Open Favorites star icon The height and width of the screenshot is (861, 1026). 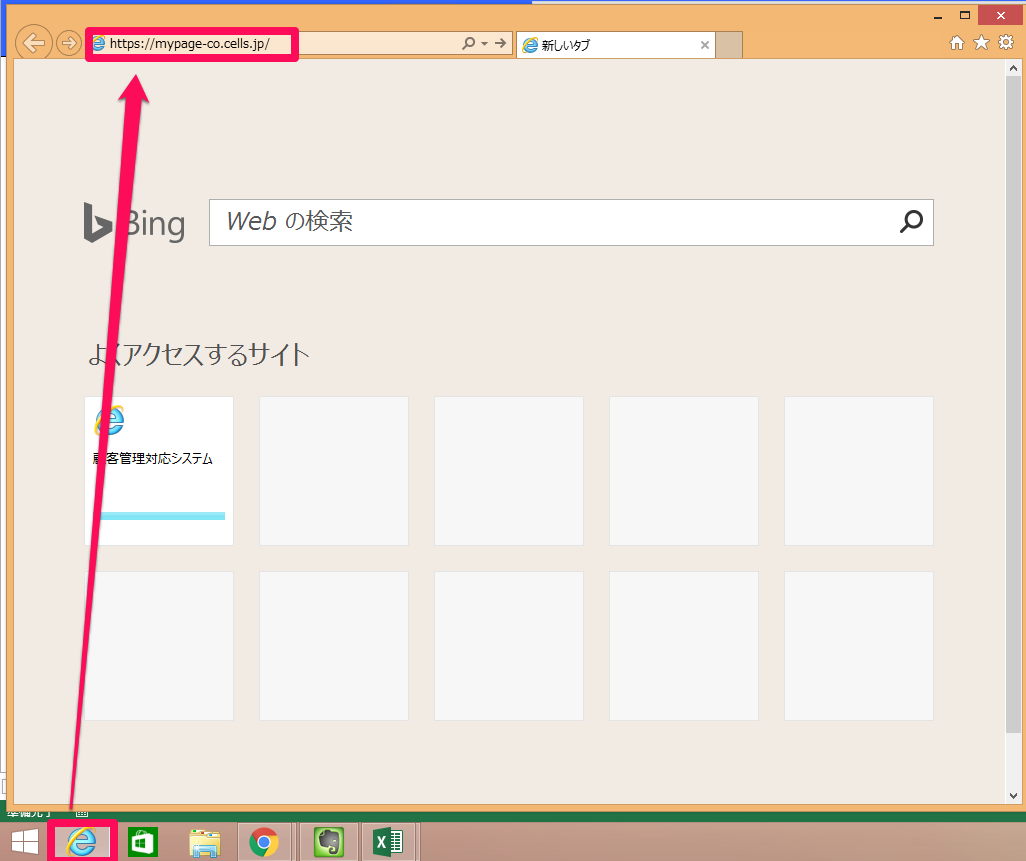982,43
